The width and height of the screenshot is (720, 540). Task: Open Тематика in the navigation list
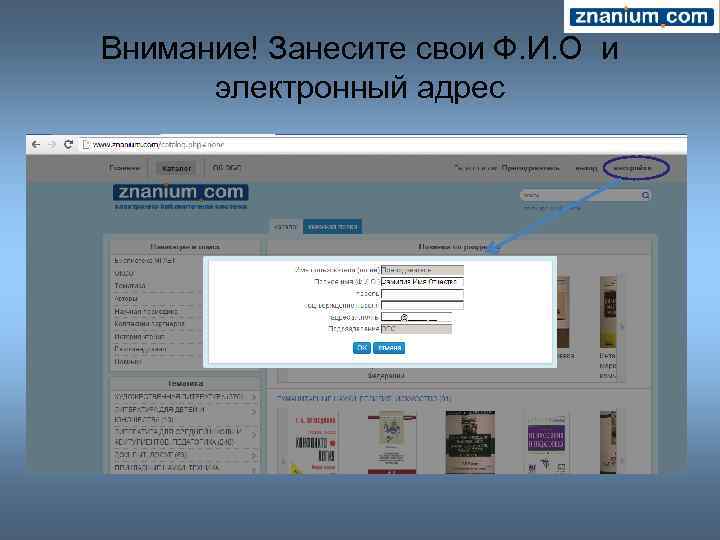tap(130, 286)
